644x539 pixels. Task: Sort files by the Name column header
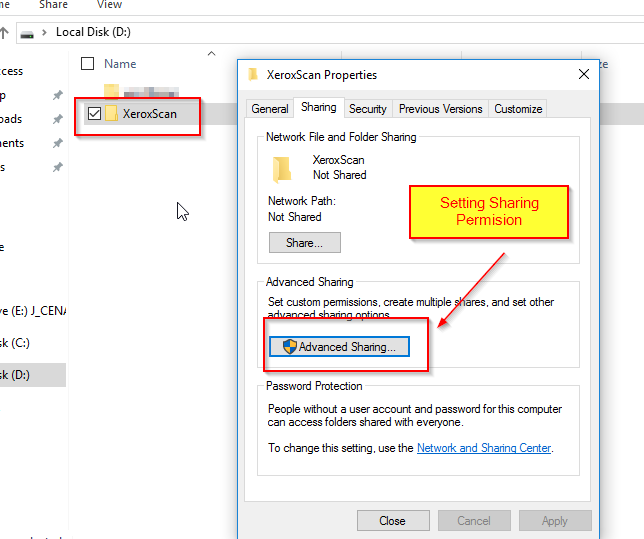click(120, 64)
